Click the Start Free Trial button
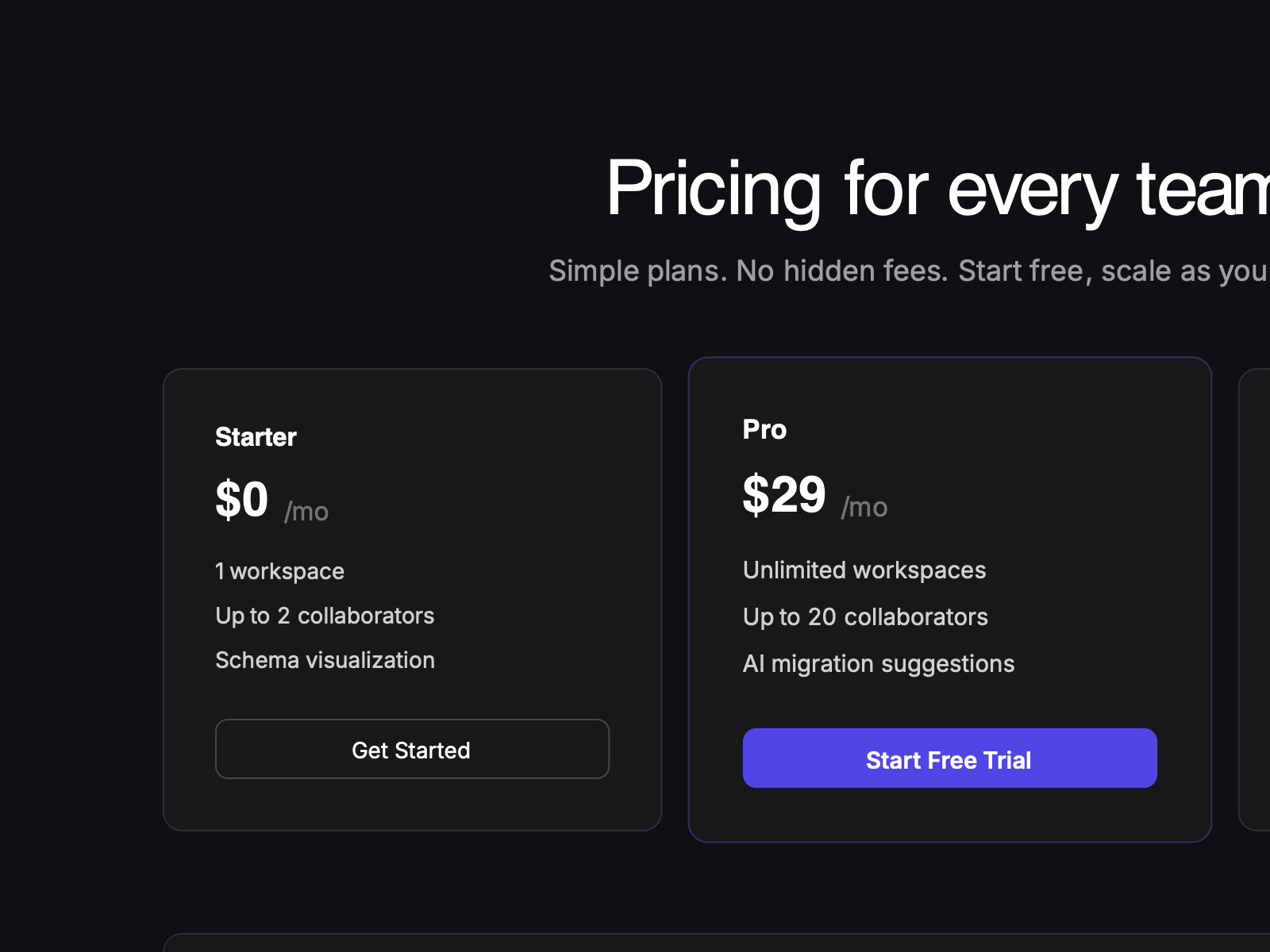Image resolution: width=1270 pixels, height=952 pixels. point(949,758)
